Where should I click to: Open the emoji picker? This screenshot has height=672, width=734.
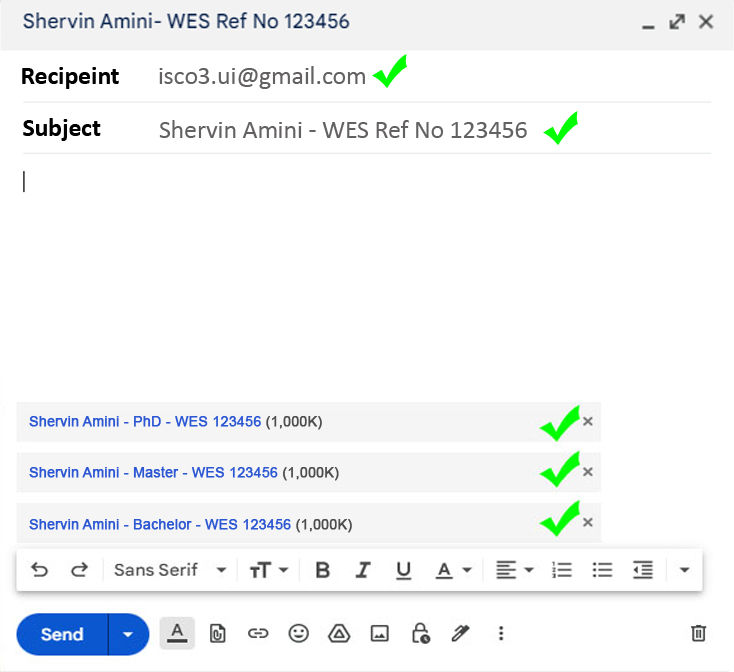[298, 634]
